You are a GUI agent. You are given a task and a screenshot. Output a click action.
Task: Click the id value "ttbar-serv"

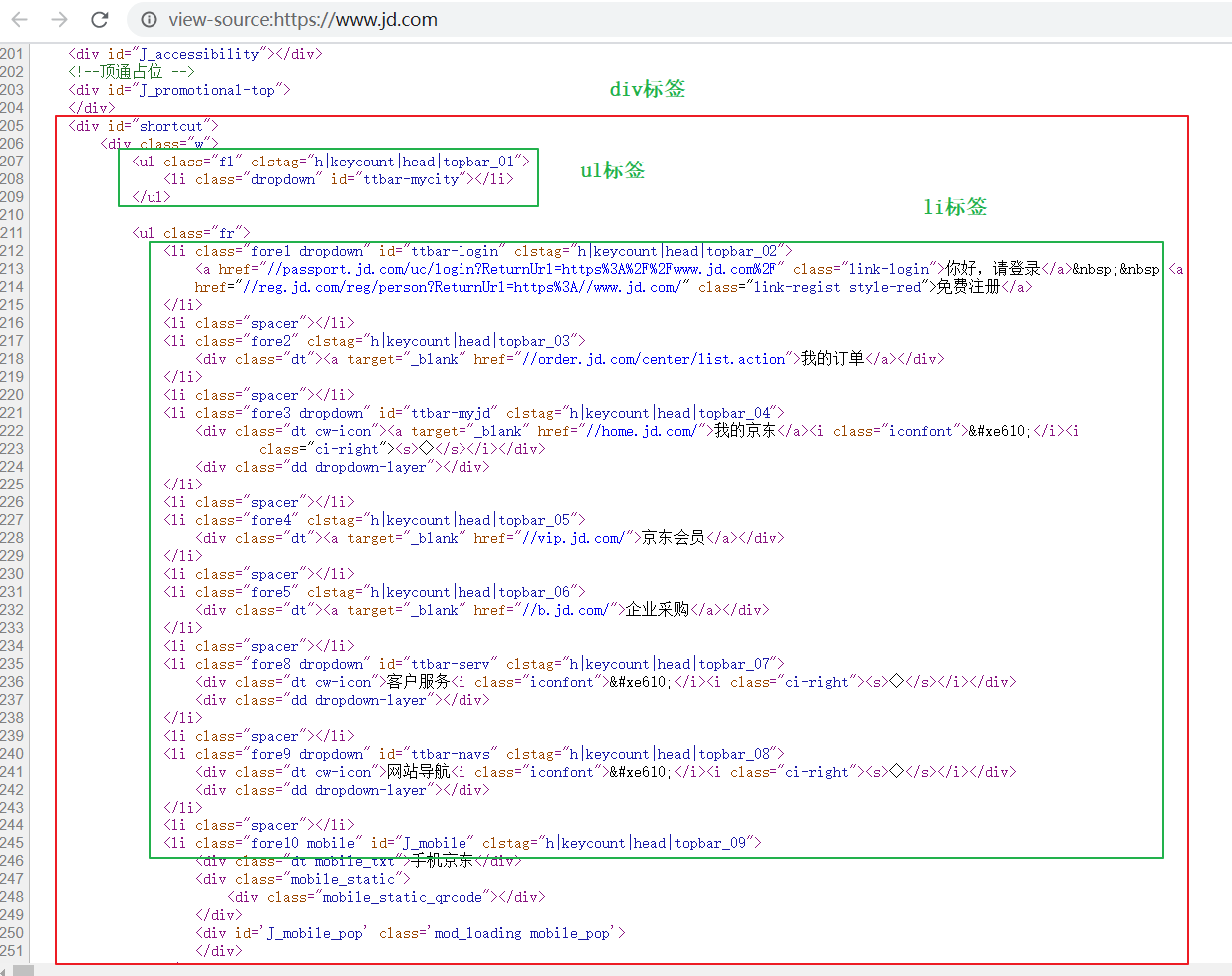click(x=451, y=664)
